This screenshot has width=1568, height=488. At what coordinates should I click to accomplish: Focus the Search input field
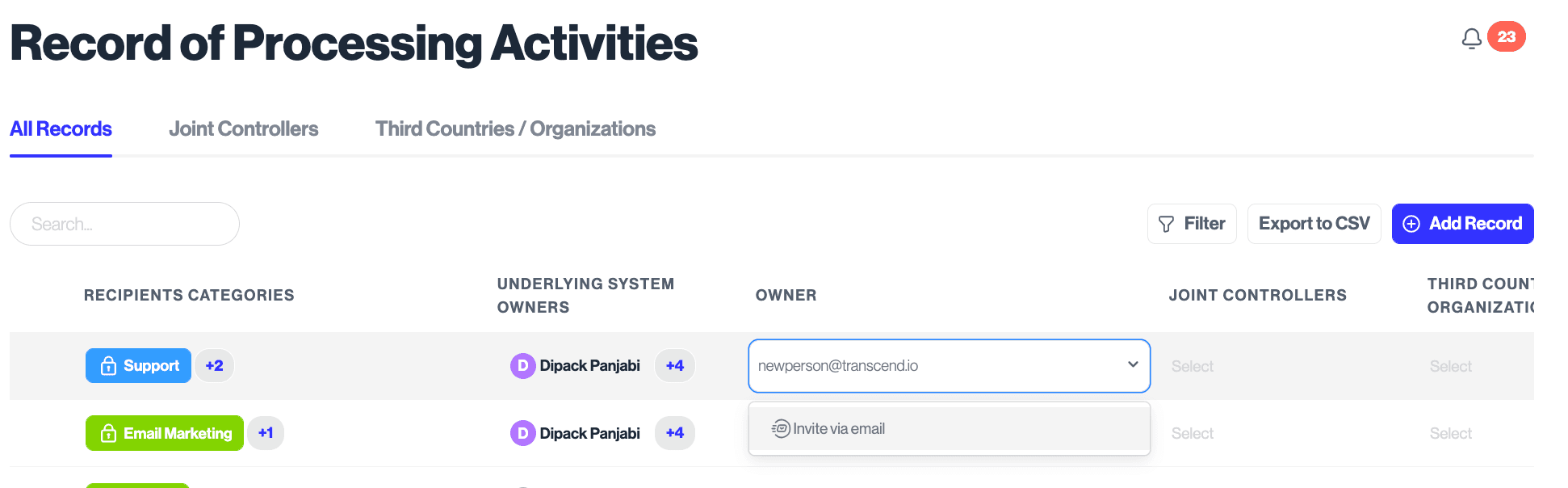pos(125,224)
